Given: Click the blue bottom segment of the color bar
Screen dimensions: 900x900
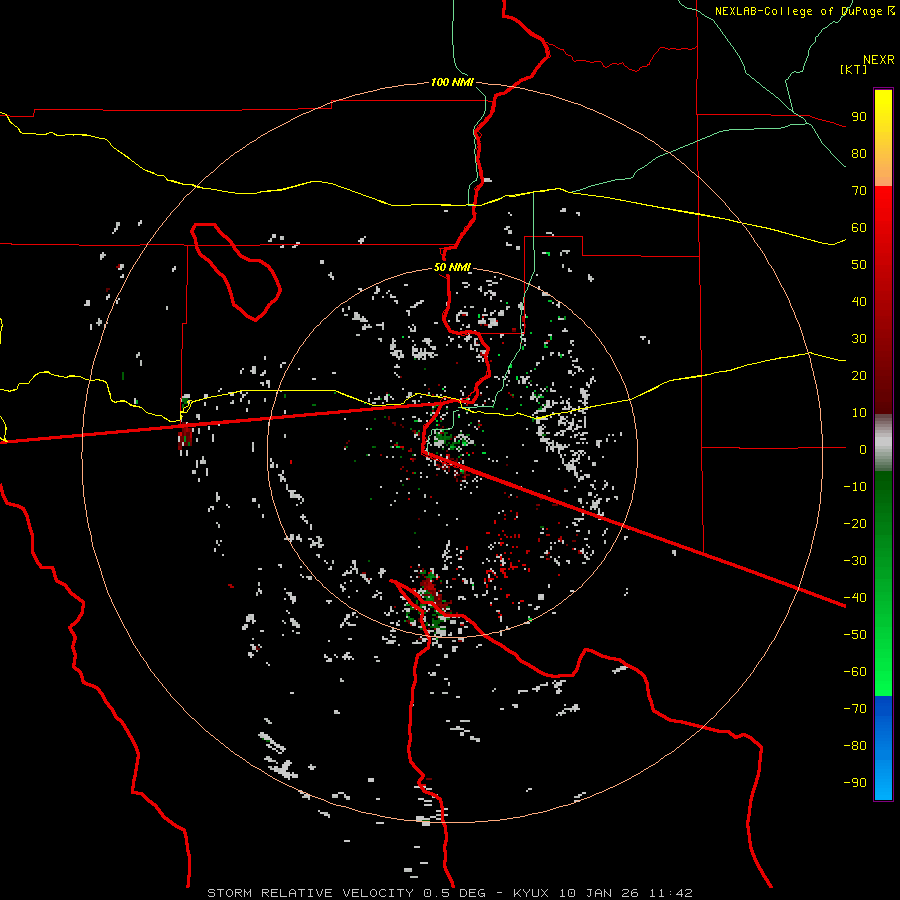Looking at the screenshot, I should [x=883, y=748].
